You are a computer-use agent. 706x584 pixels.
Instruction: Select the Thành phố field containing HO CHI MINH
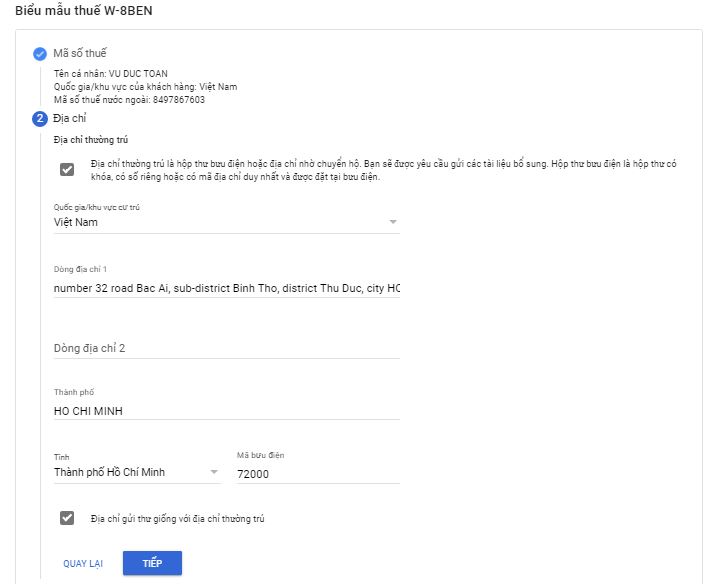click(x=226, y=410)
